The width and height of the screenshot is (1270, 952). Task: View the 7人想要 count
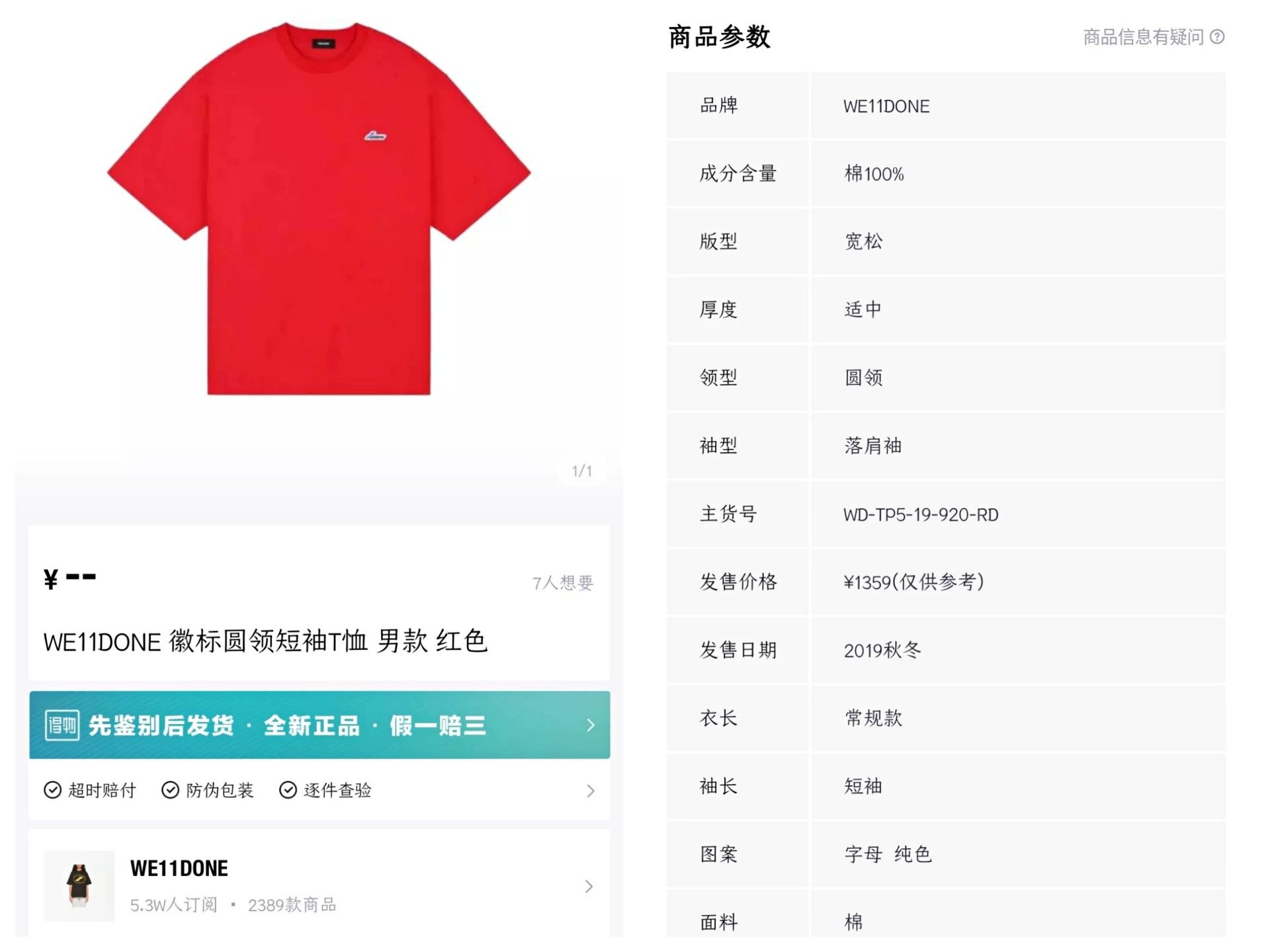pos(563,582)
